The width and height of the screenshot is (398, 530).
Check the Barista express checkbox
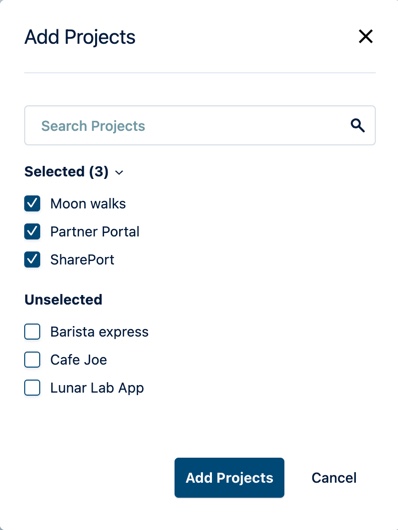32,332
